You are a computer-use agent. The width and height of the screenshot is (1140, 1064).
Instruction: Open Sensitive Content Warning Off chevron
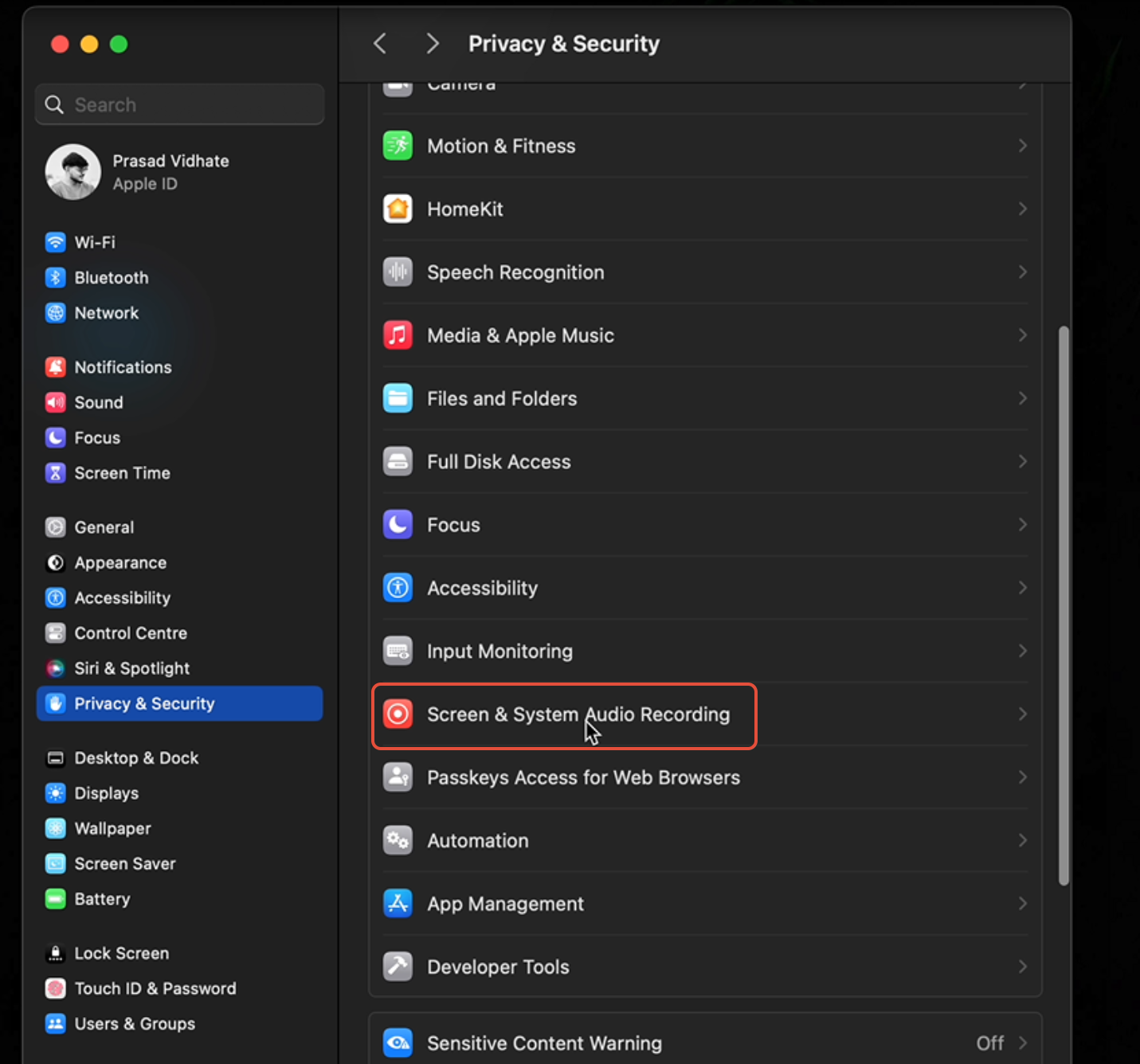click(x=1022, y=1043)
